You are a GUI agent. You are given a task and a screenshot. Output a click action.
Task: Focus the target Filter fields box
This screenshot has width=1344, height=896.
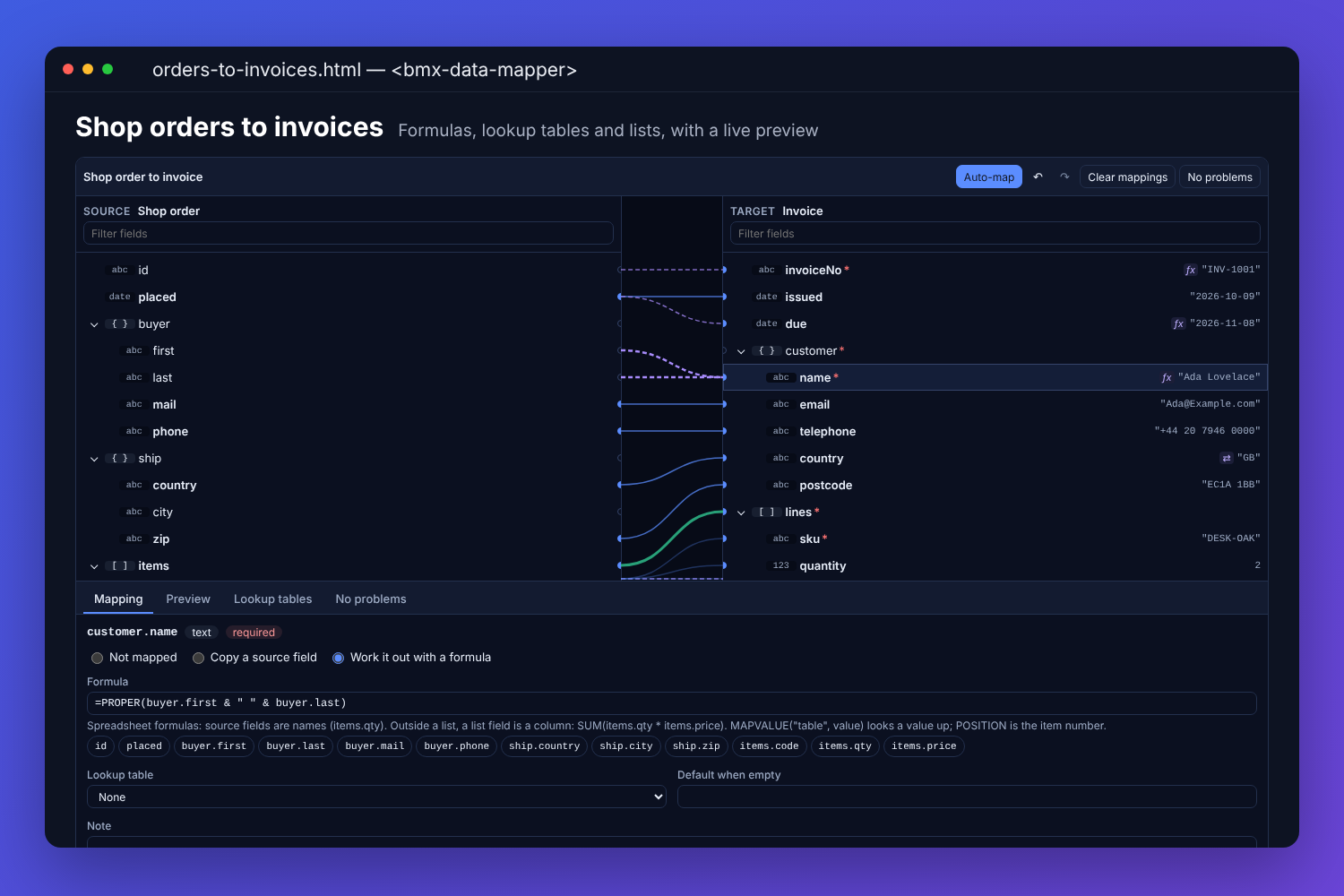995,233
